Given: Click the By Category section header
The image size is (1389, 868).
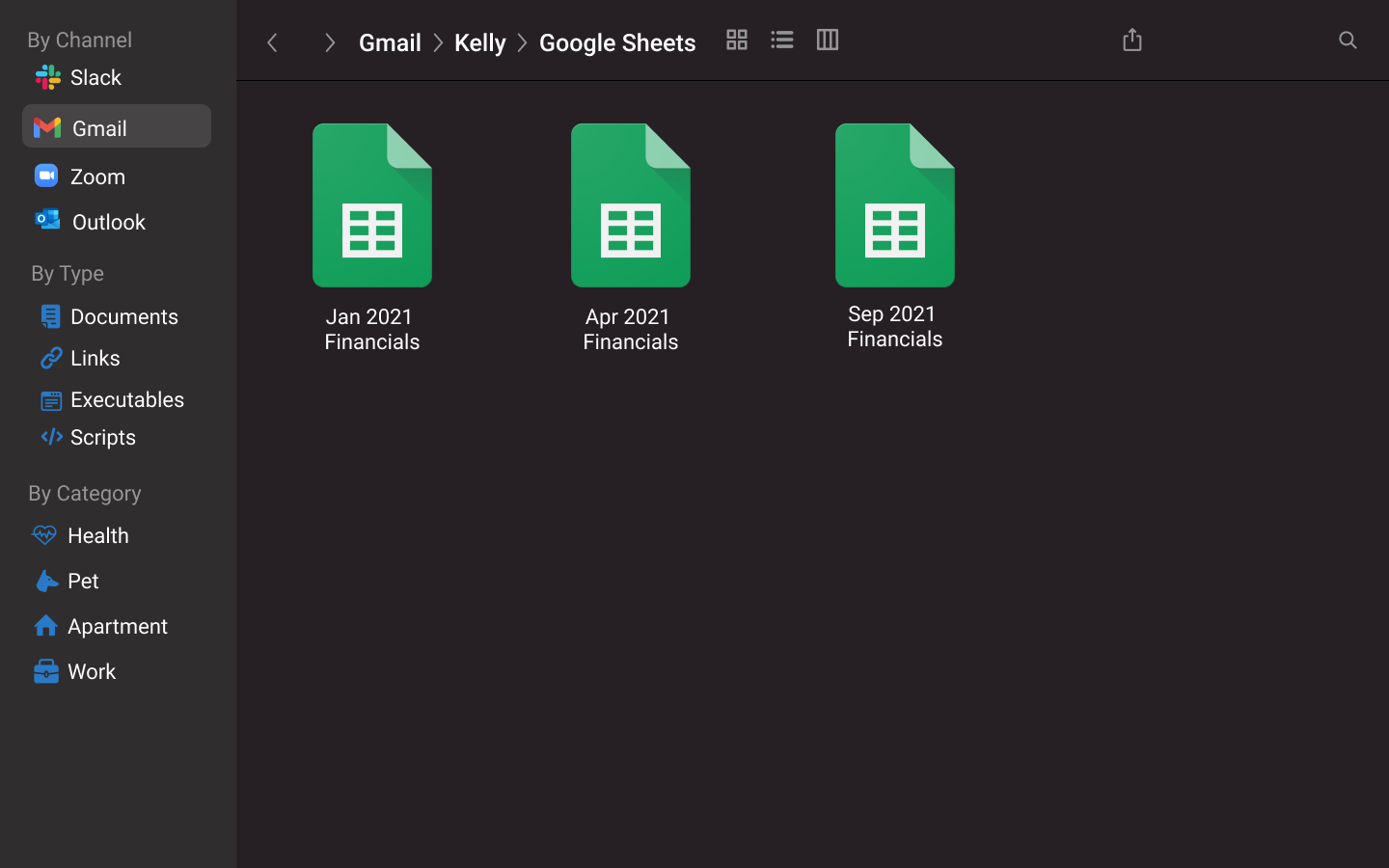Looking at the screenshot, I should [x=85, y=493].
